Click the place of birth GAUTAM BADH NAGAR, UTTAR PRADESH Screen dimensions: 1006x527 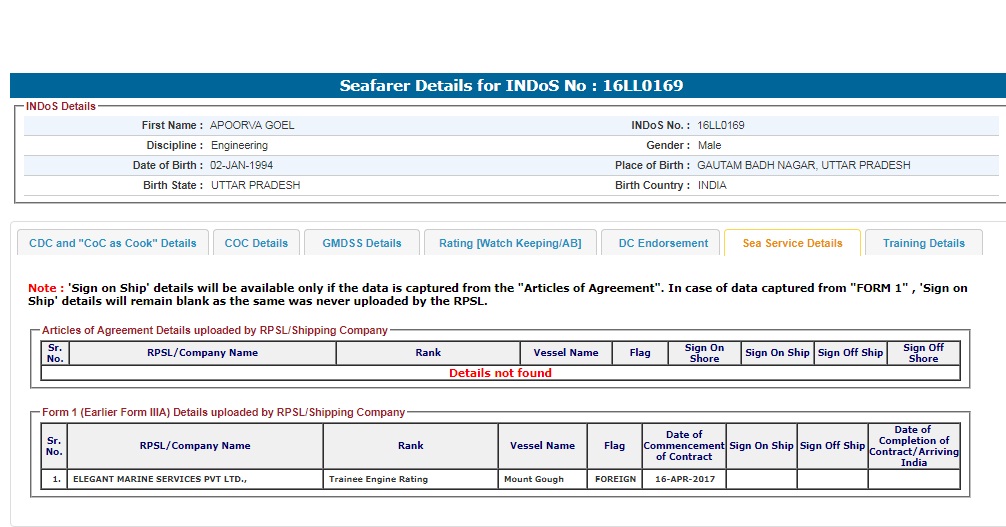804,165
